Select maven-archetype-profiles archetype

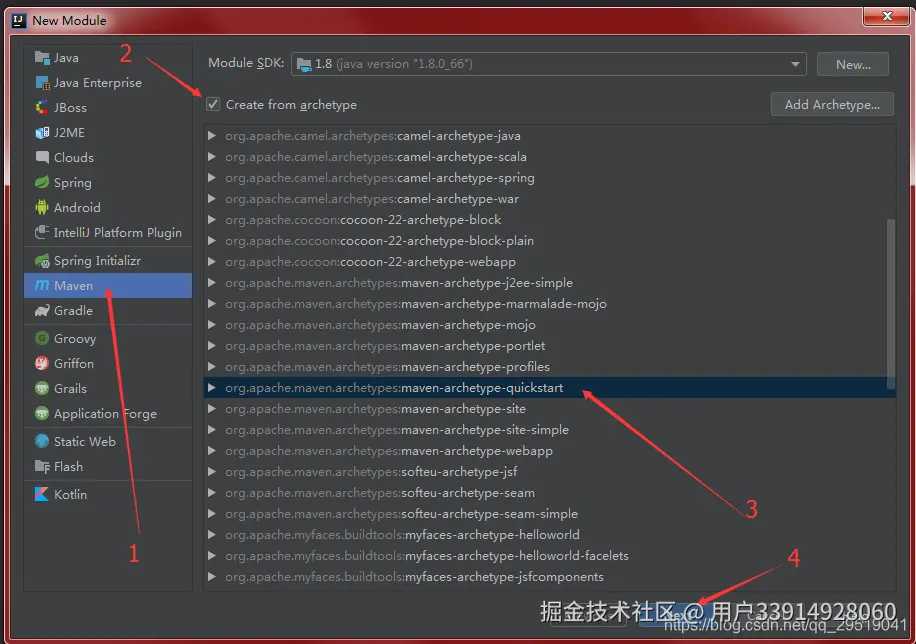pos(549,367)
